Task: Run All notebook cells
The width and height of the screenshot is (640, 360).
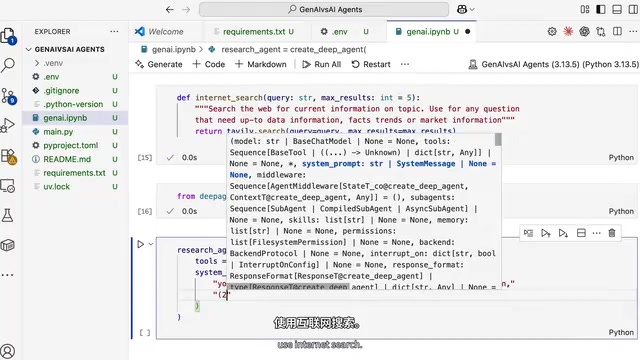Action: point(322,64)
